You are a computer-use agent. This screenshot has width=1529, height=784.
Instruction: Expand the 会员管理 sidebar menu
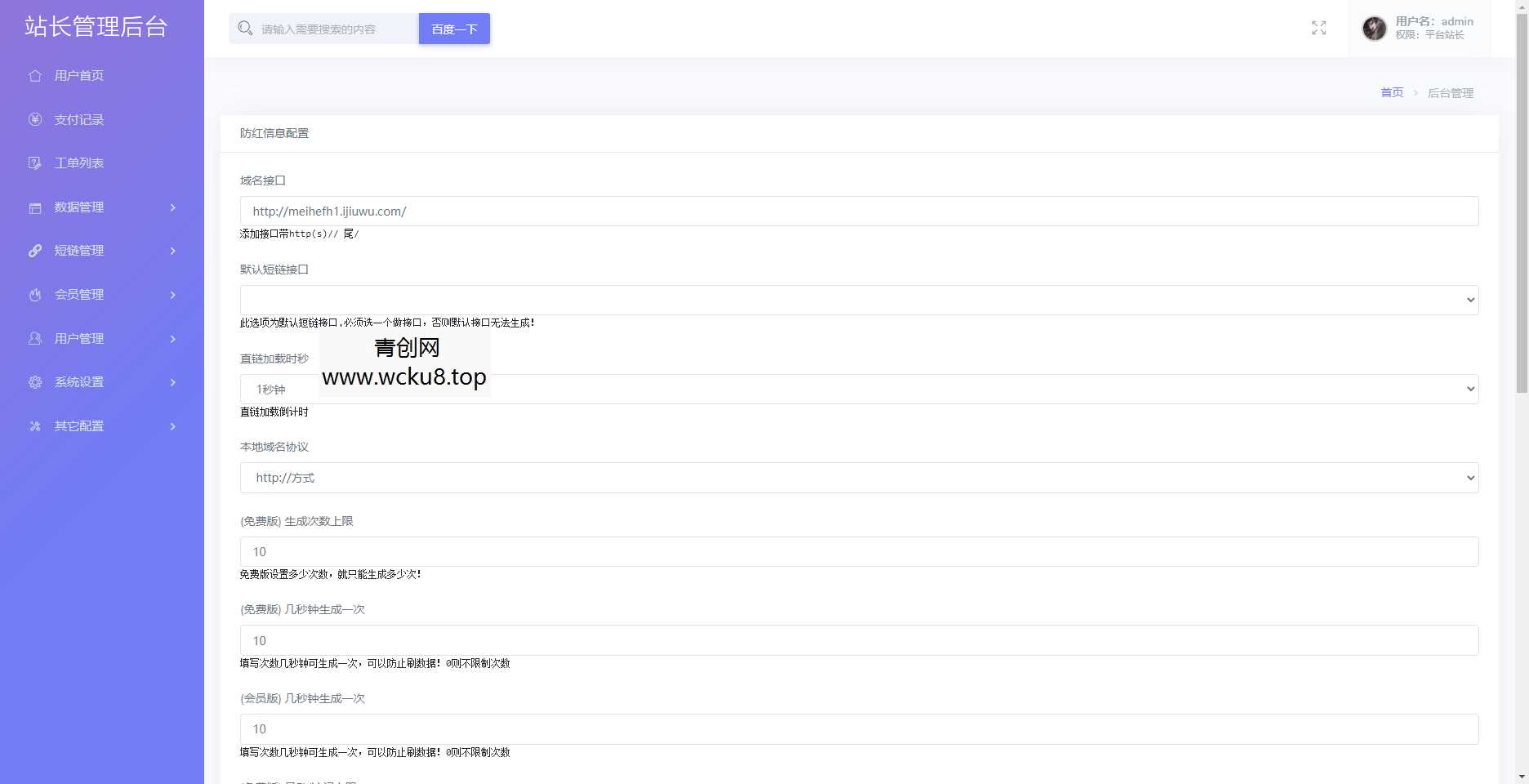coord(102,295)
